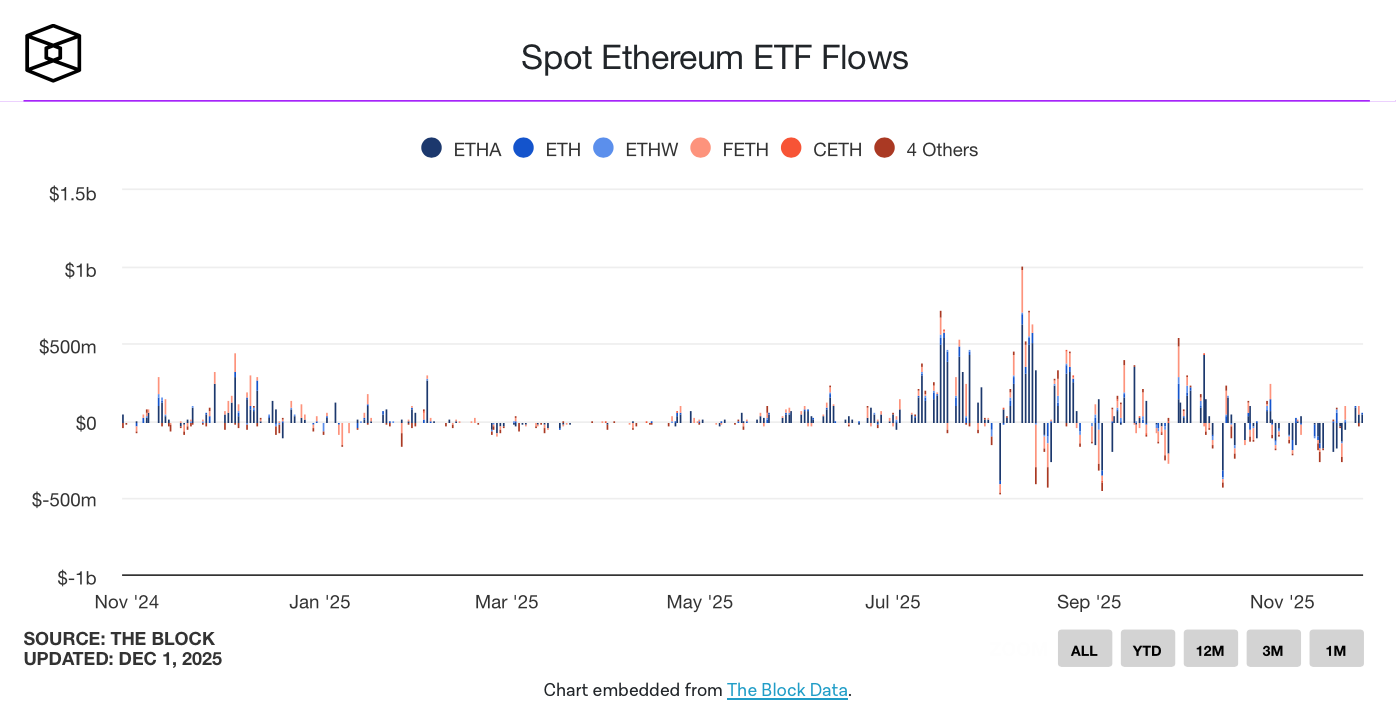Viewport: 1396px width, 710px height.
Task: Click the ETHW legend color dot
Action: point(604,149)
